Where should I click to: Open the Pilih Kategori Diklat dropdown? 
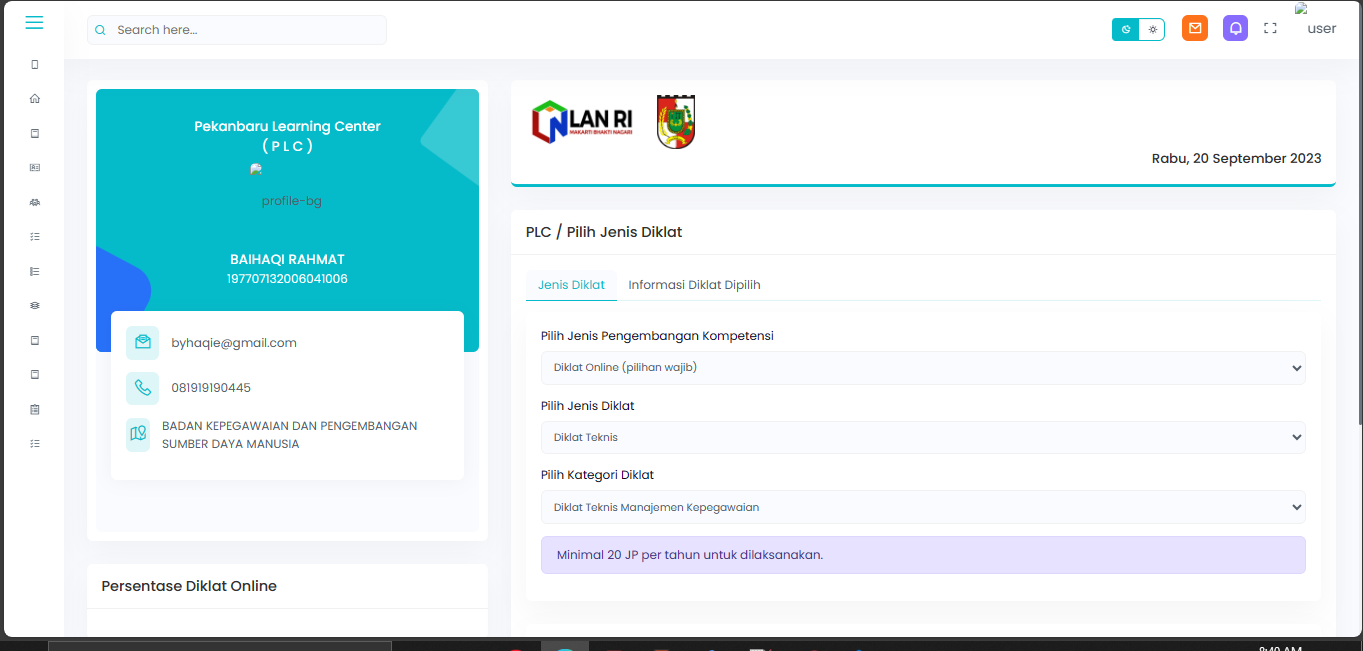[x=922, y=507]
